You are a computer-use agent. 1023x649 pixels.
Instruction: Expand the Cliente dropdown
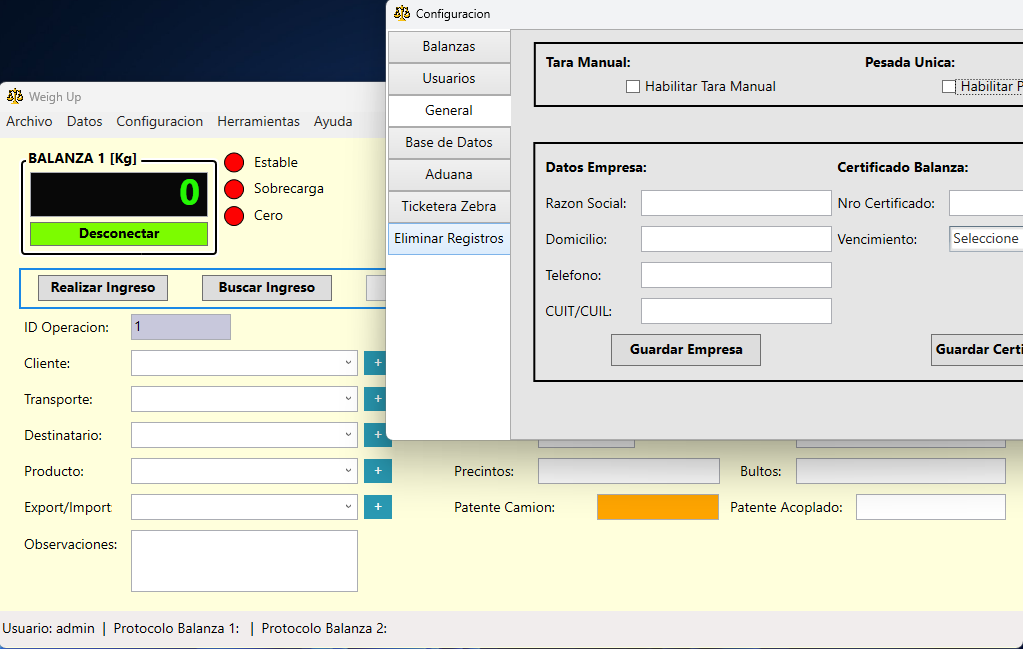coord(348,363)
